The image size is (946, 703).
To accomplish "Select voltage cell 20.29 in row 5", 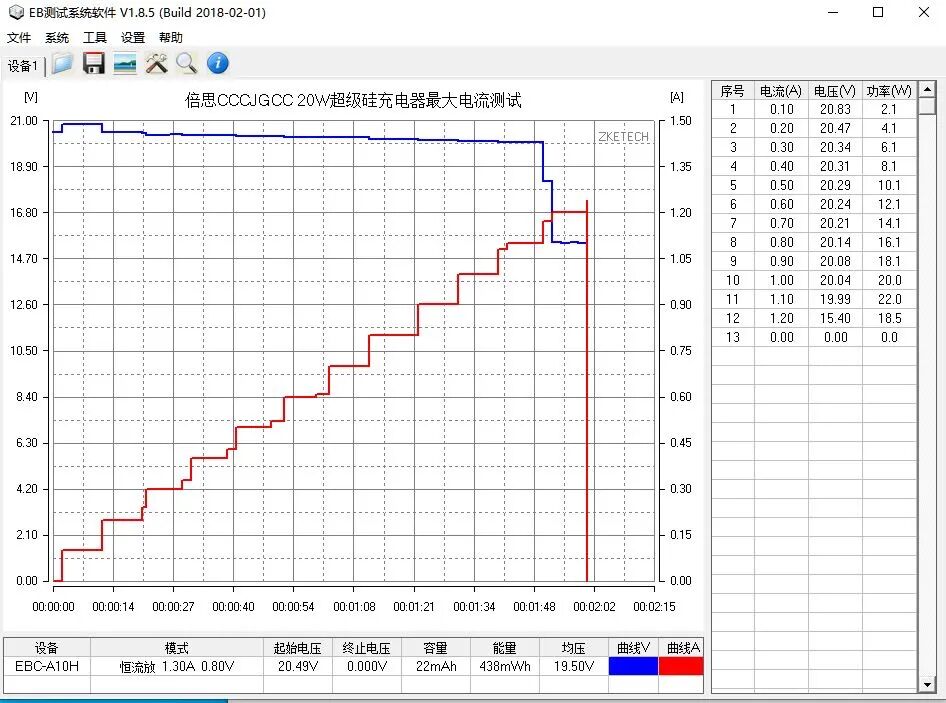I will coord(835,185).
